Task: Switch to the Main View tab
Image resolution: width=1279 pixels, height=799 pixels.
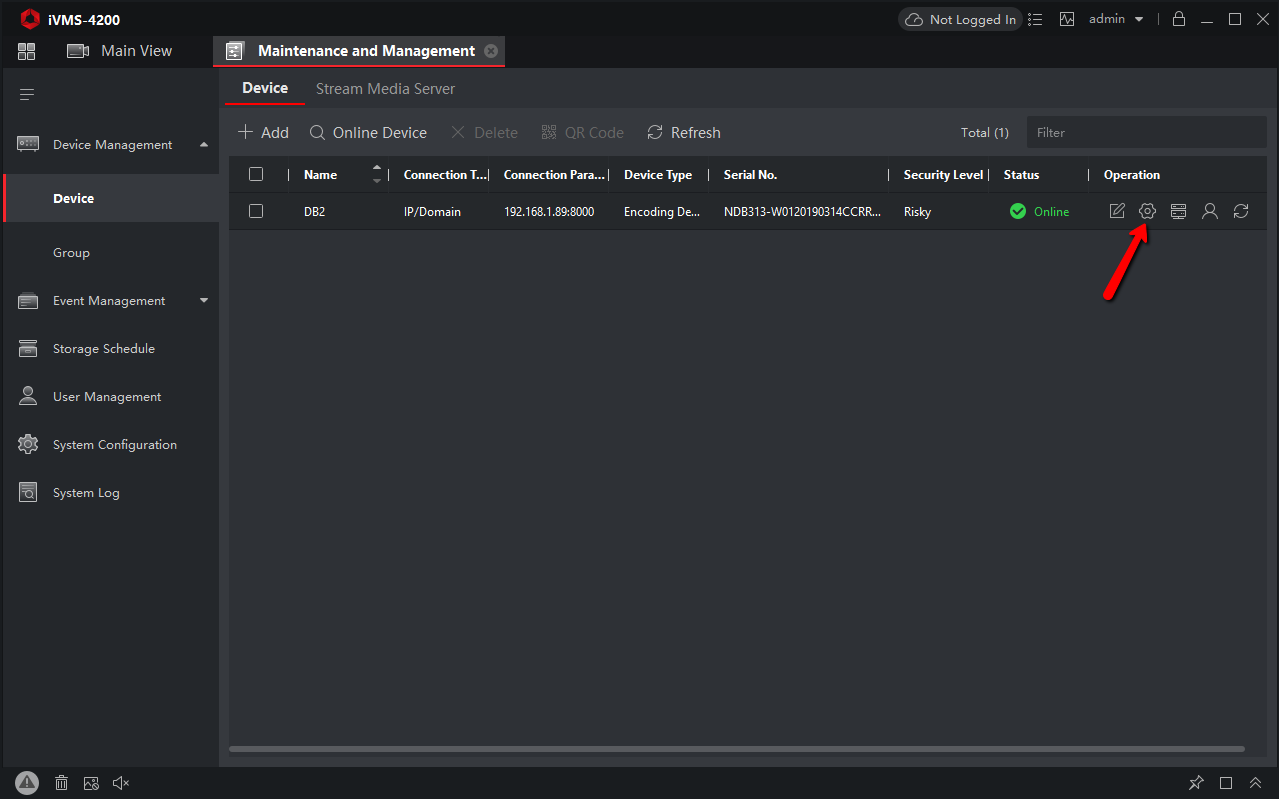Action: click(120, 51)
